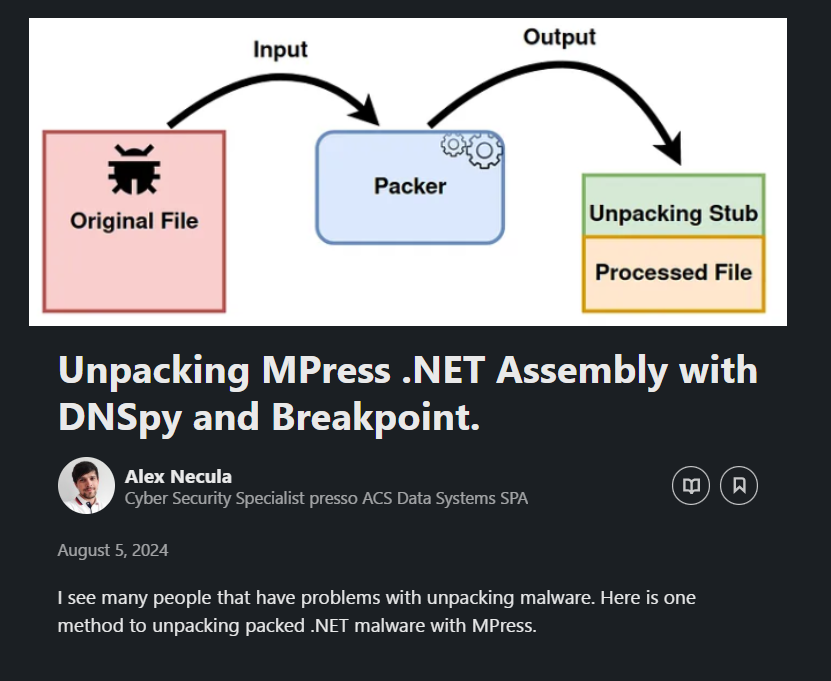Click the Output arrow label
This screenshot has width=831, height=681.
[559, 37]
